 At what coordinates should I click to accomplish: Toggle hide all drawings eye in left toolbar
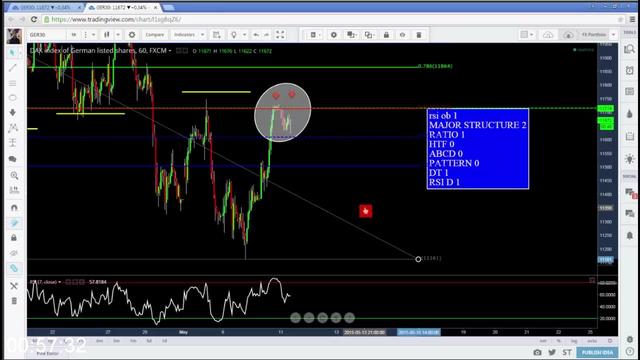[14, 253]
